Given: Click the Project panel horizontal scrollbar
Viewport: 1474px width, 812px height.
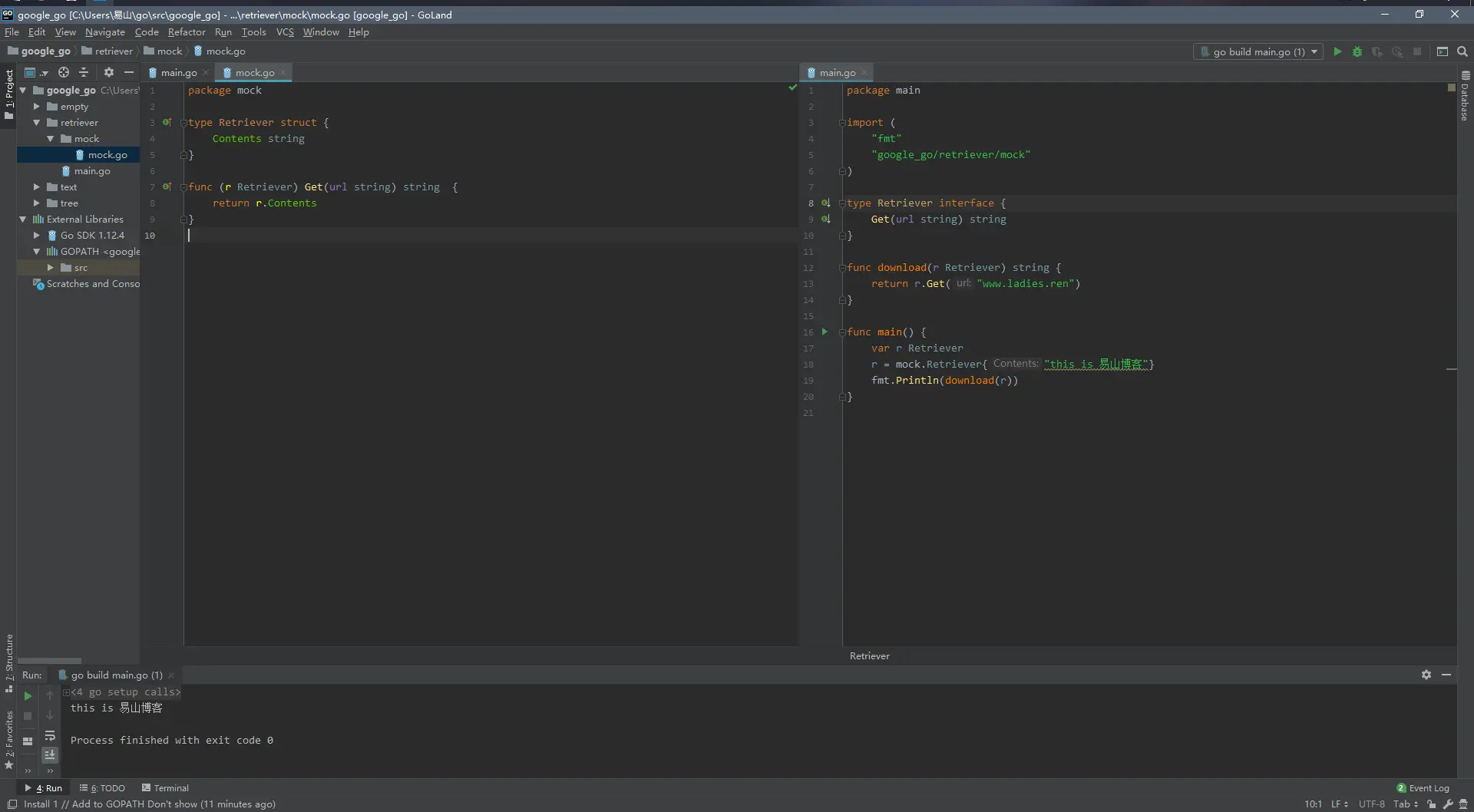Looking at the screenshot, I should click(49, 660).
